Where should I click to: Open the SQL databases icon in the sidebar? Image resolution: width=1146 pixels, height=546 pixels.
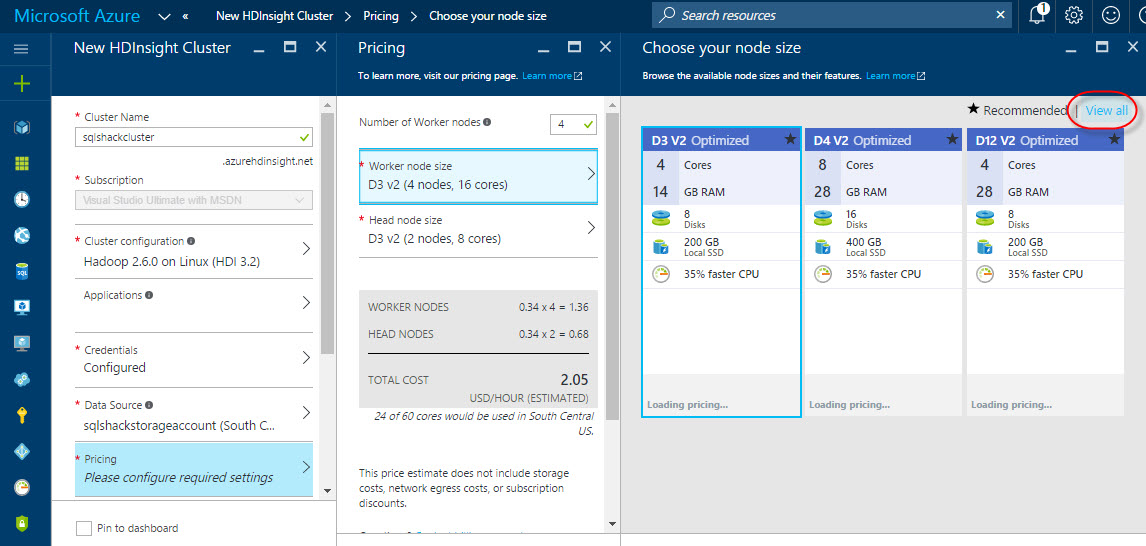pos(22,271)
